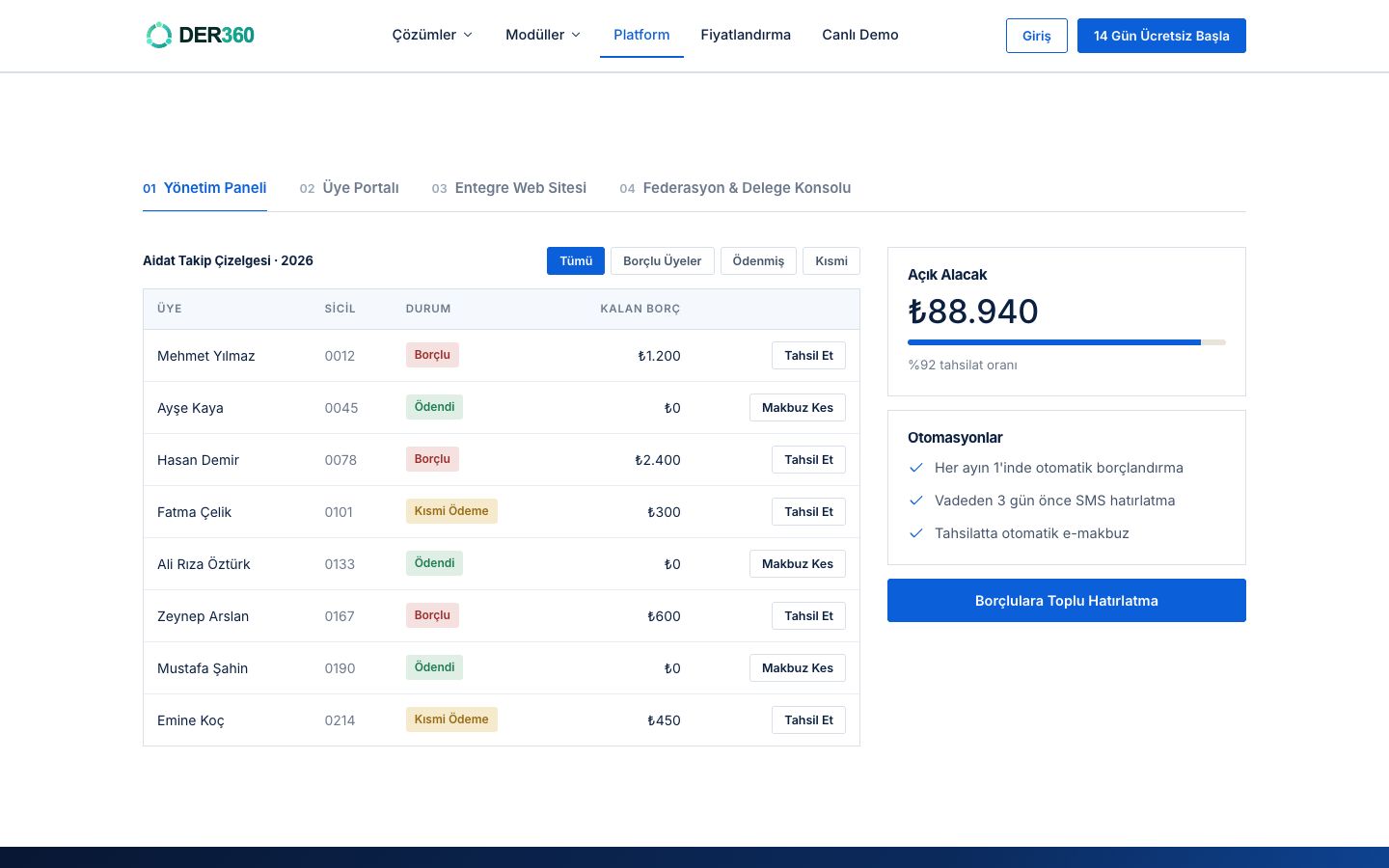Click sicil number 0167
The image size is (1389, 868).
pyautogui.click(x=340, y=616)
